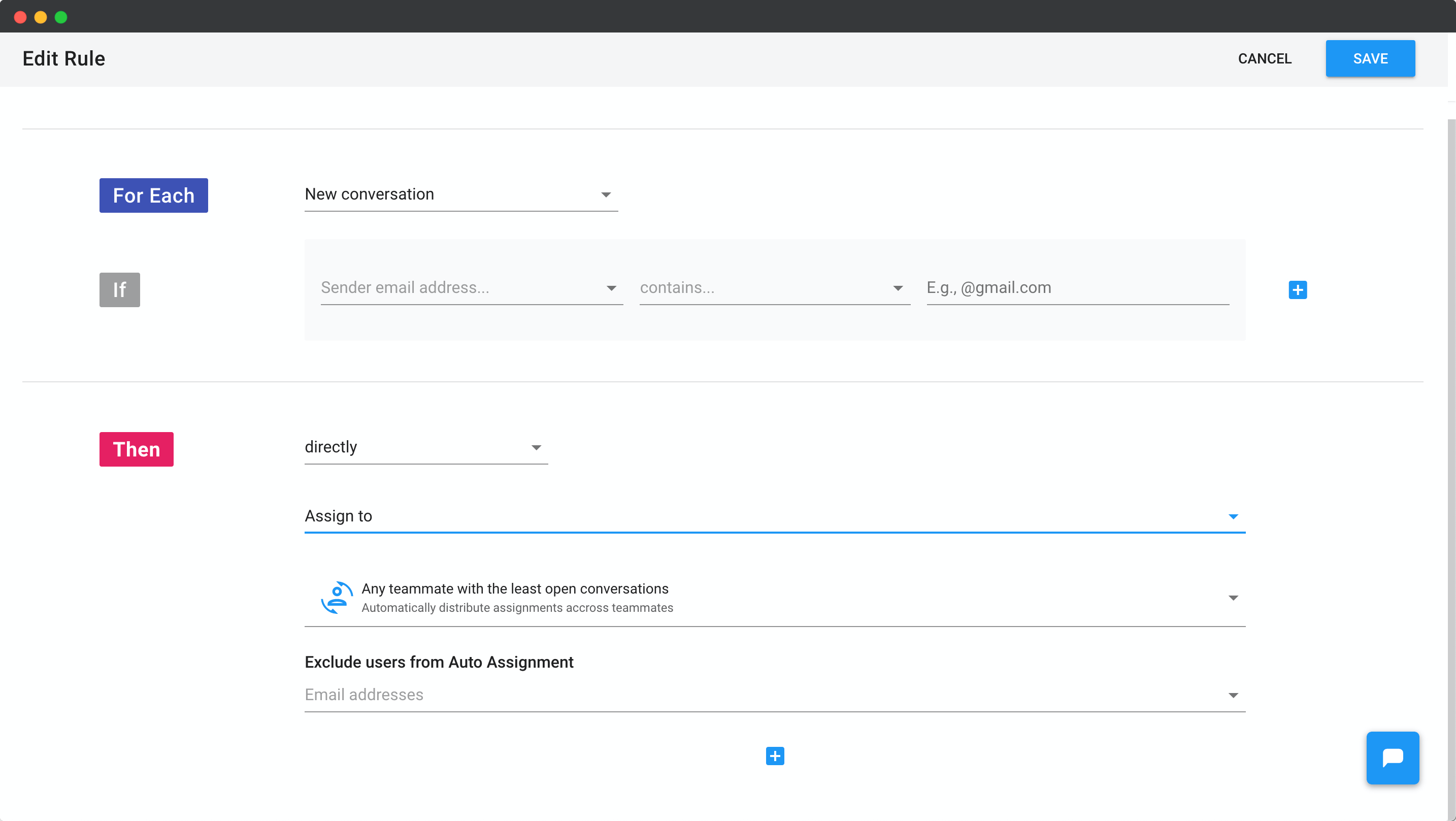
Task: Click the auto-assign teammate icon
Action: 337,597
